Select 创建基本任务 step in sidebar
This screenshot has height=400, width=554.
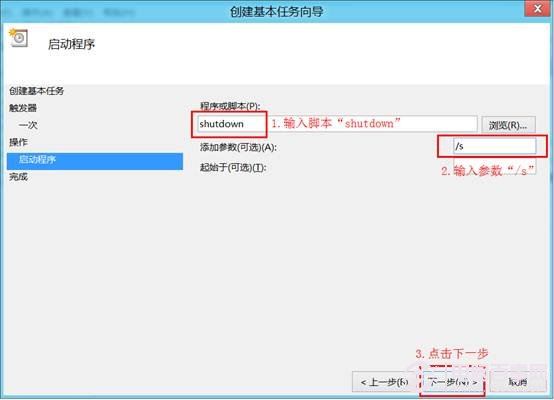[36, 91]
